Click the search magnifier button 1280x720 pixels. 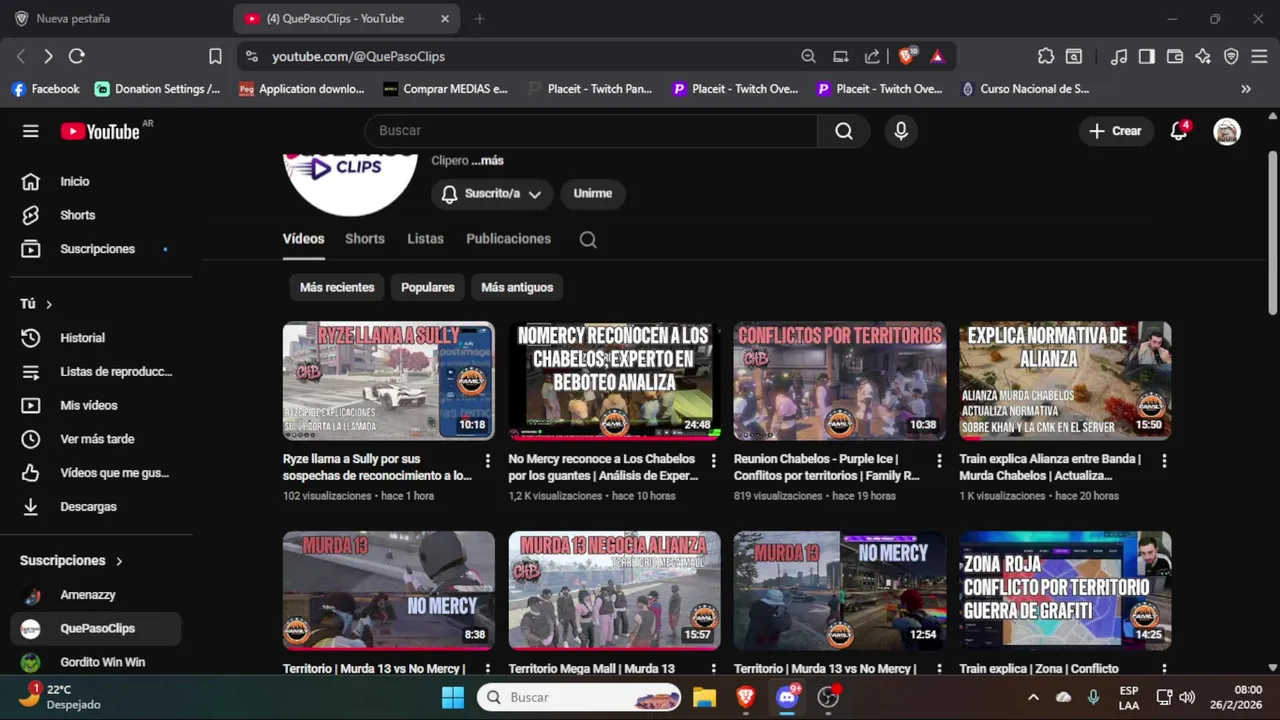coord(844,131)
